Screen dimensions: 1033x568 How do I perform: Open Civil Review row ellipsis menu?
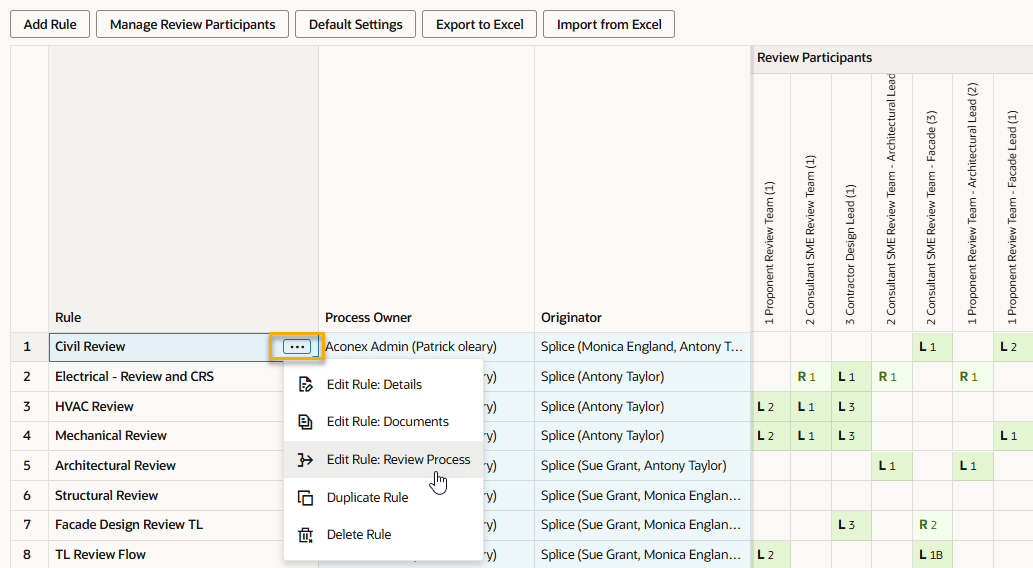tap(296, 347)
